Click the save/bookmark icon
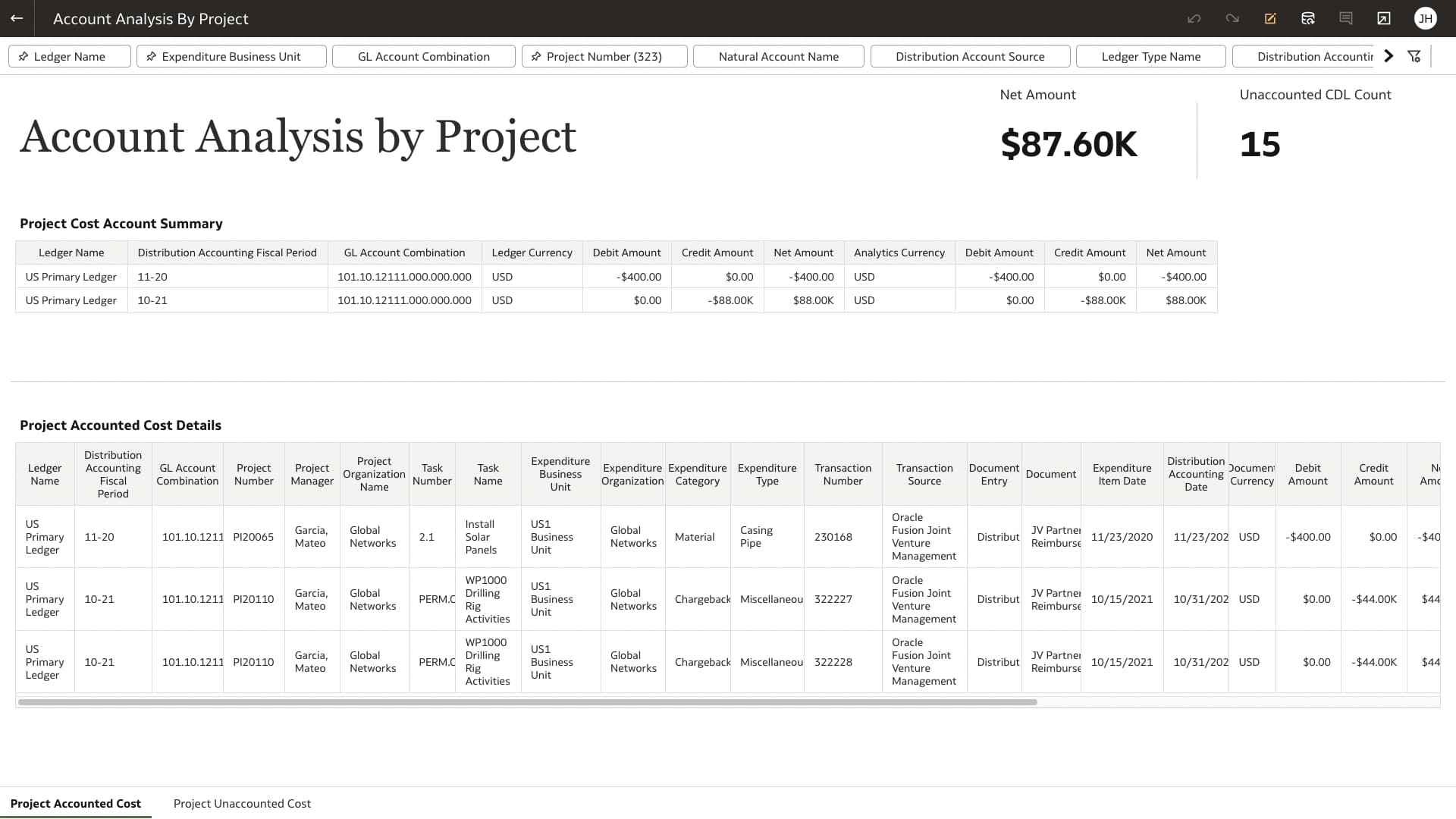The width and height of the screenshot is (1456, 819). pos(1271,18)
